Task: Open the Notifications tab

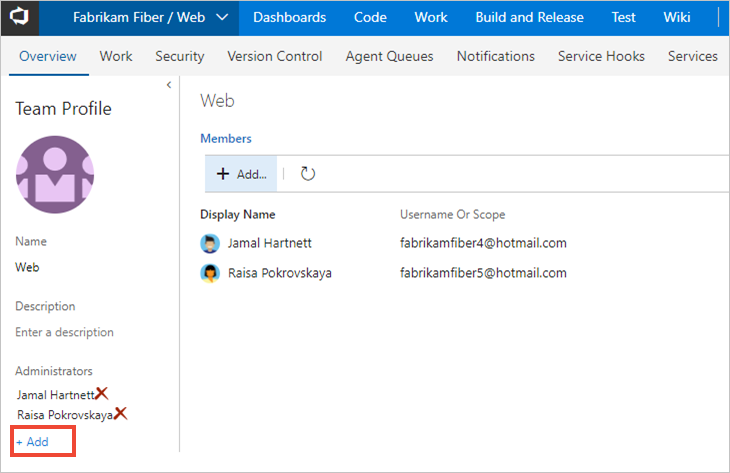Action: [x=496, y=56]
